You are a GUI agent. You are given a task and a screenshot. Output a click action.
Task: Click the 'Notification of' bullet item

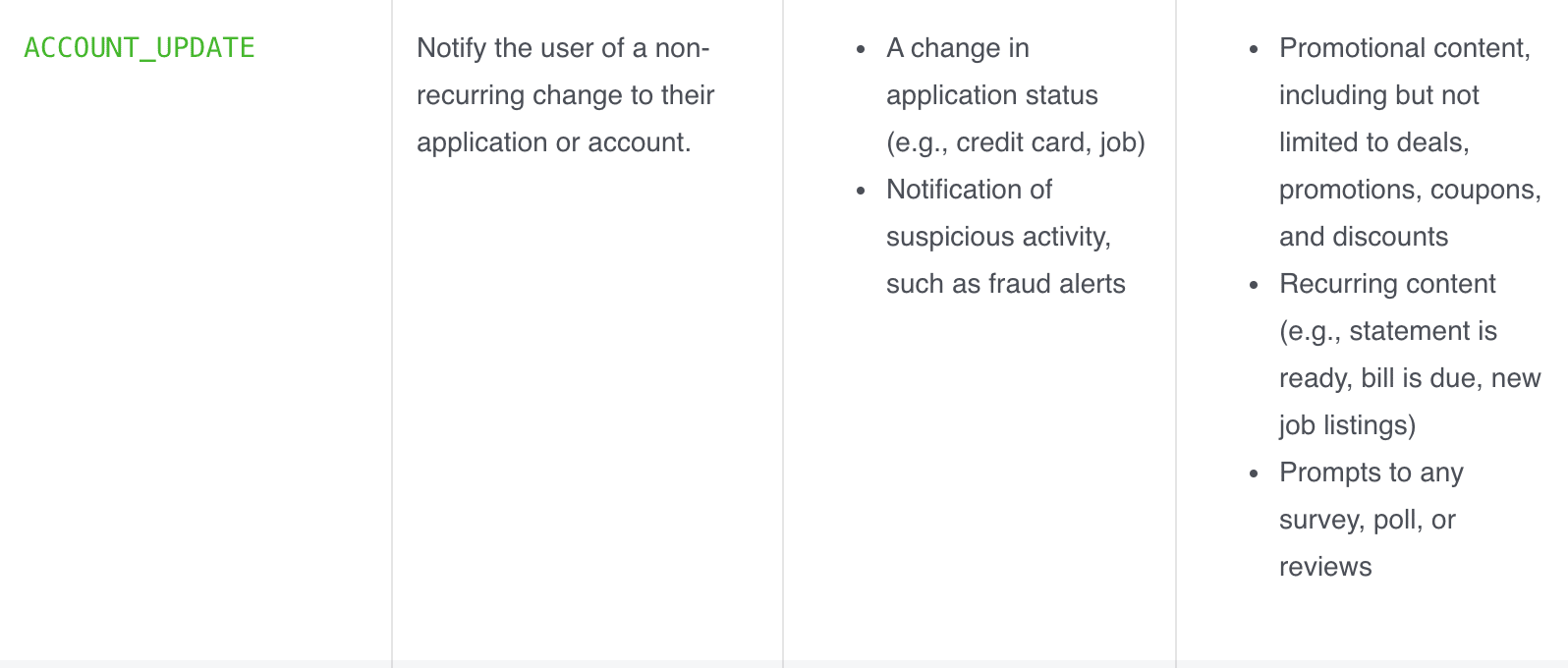[969, 190]
